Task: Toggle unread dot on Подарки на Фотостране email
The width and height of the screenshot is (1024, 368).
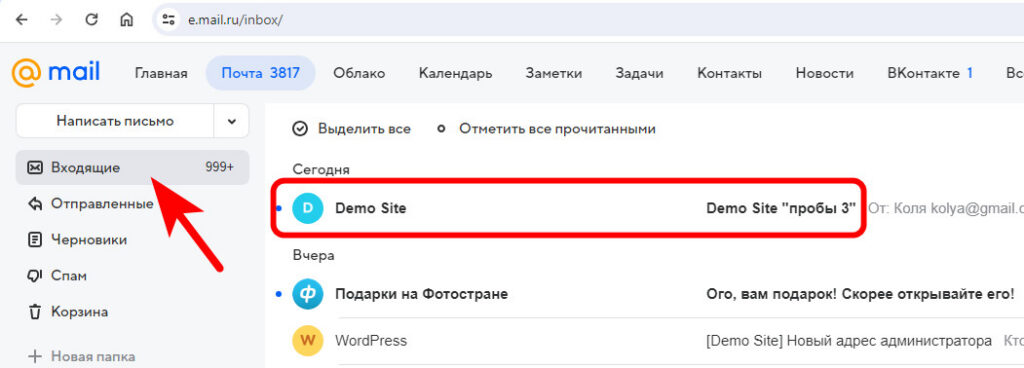Action: pyautogui.click(x=280, y=294)
